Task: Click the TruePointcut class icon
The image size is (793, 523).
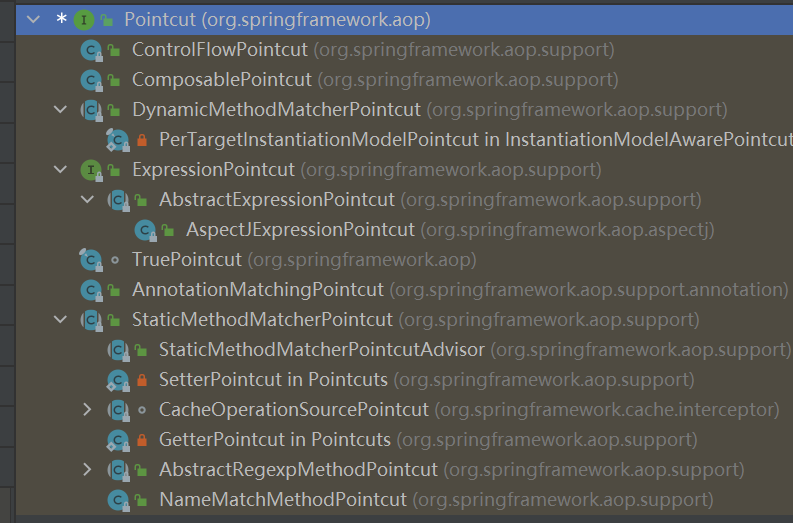Action: coord(92,260)
